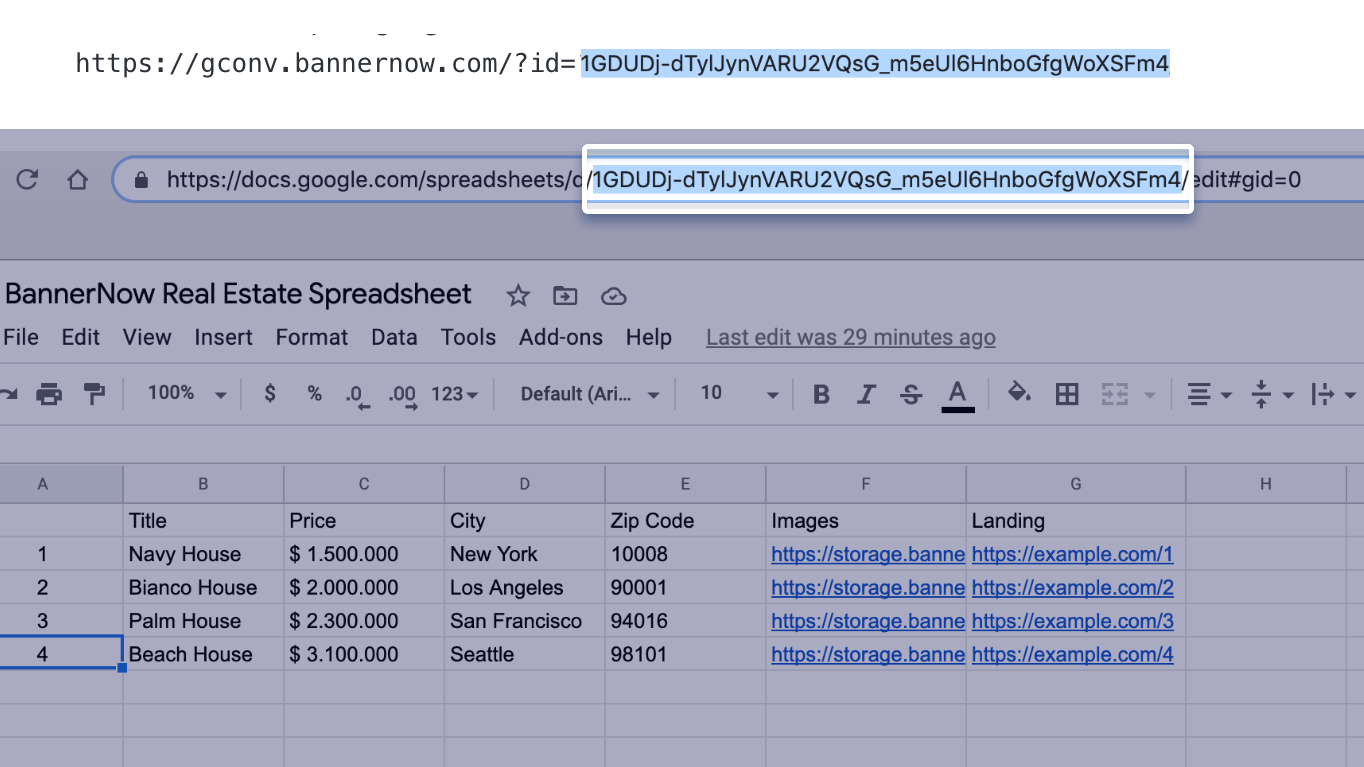Open the Add-ons menu
Screen dimensions: 1364x767
561,337
